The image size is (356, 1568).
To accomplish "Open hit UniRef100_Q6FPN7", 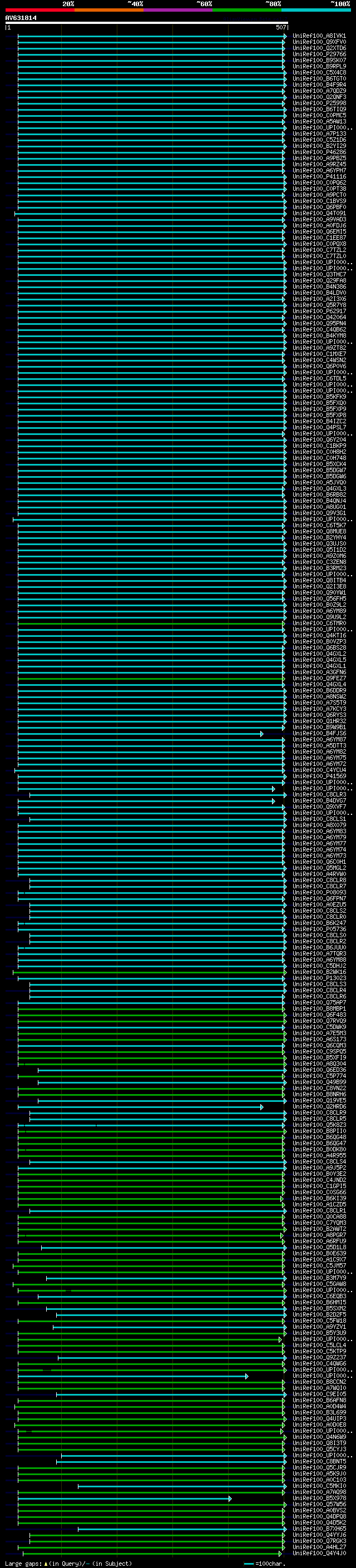I will point(319,898).
